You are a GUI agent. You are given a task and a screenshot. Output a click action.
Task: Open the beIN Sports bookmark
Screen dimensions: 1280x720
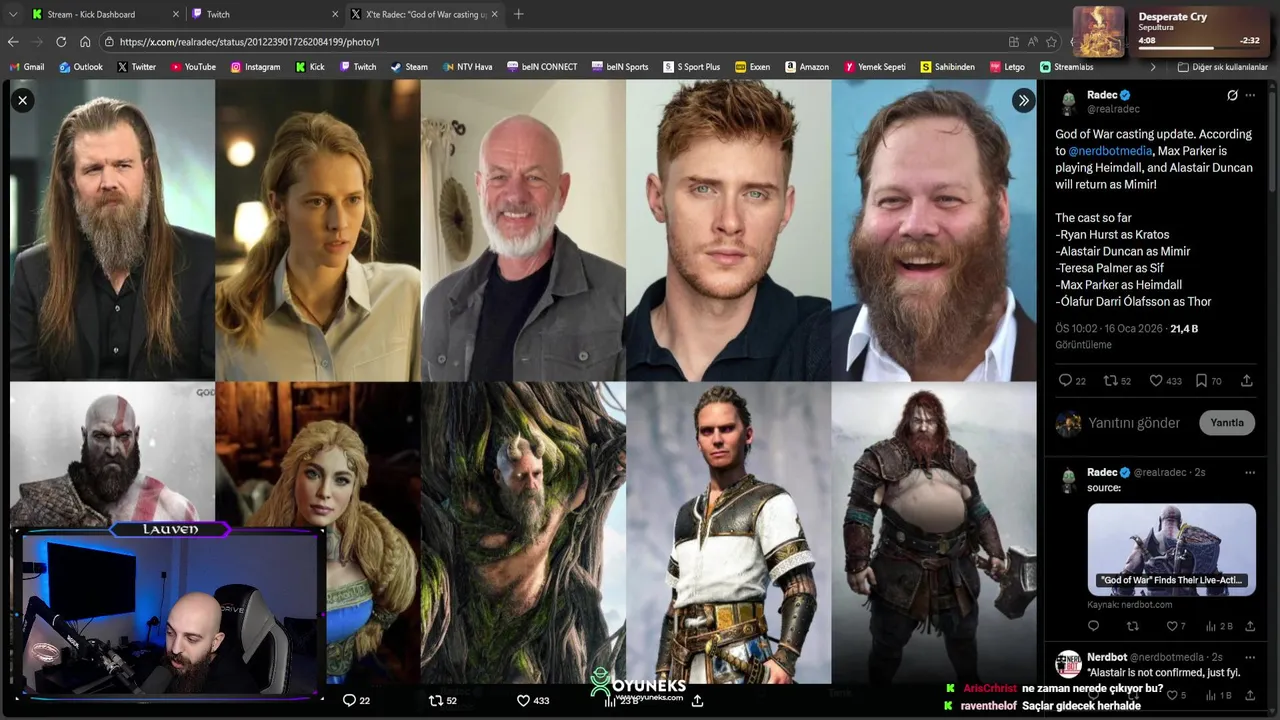[620, 67]
